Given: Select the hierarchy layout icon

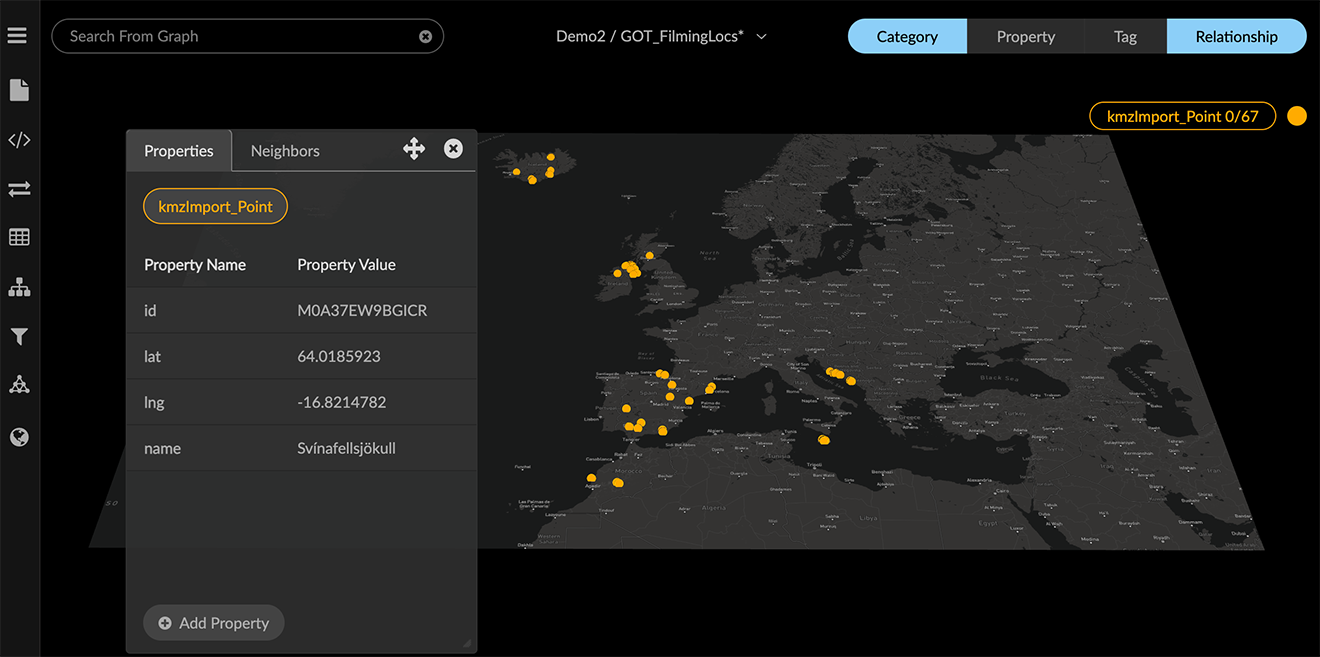Looking at the screenshot, I should (x=19, y=288).
